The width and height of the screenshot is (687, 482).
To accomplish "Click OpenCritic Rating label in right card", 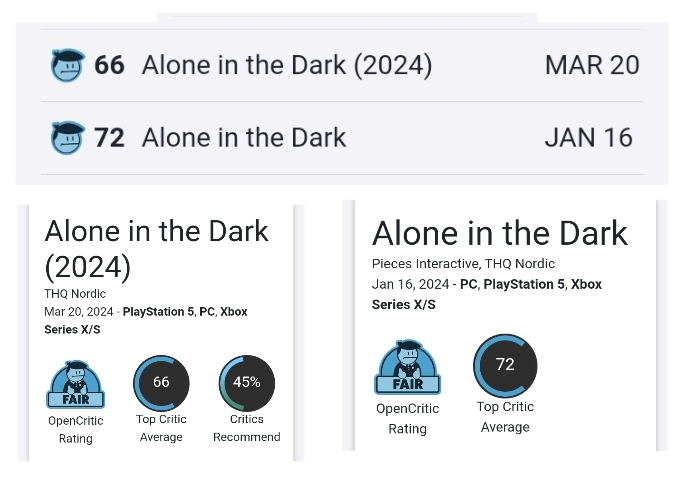I will (x=407, y=418).
